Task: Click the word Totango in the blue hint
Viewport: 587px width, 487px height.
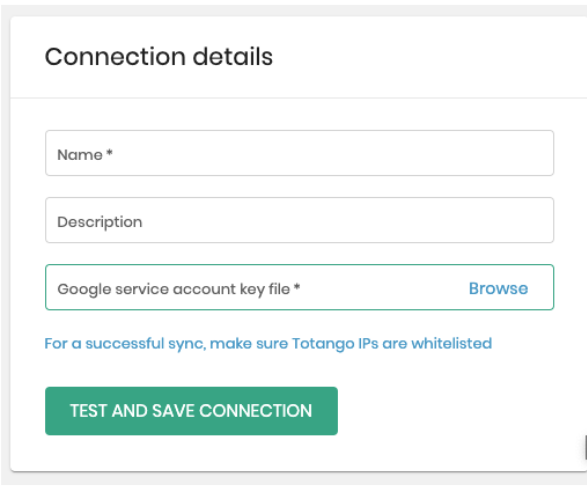Action: click(x=323, y=344)
